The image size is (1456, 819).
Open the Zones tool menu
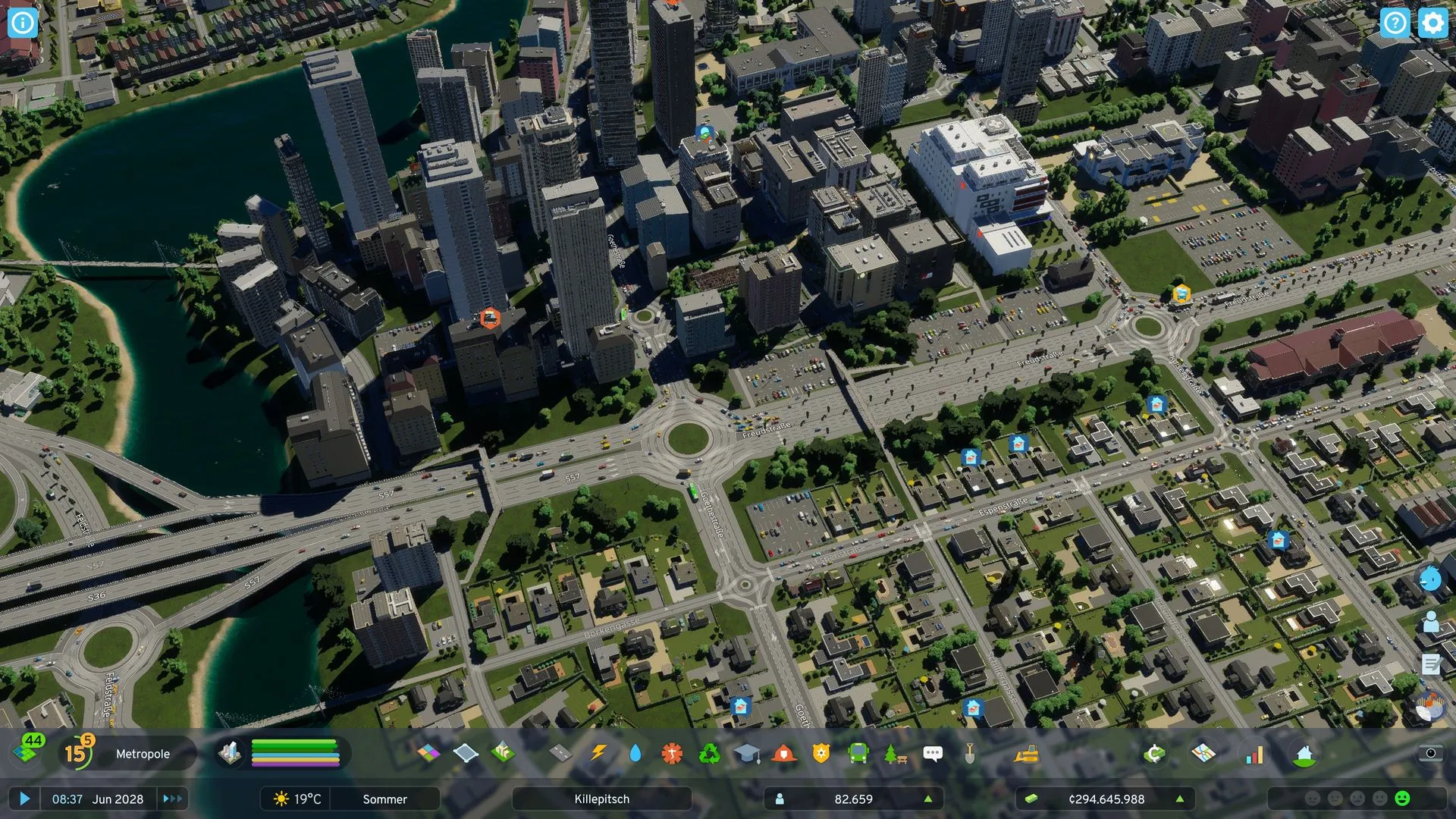(428, 754)
